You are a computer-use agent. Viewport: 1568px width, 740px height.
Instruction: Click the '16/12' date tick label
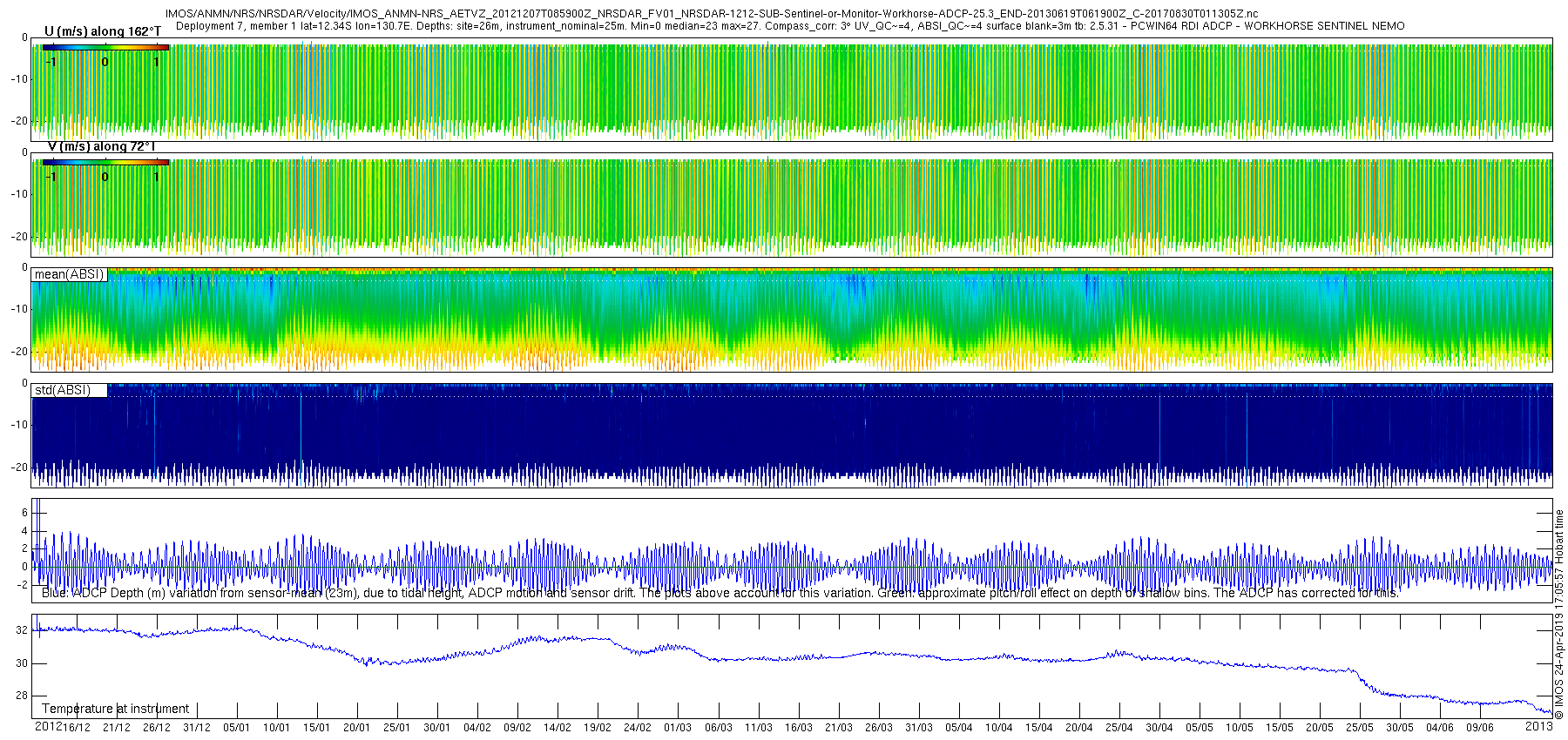point(77,728)
